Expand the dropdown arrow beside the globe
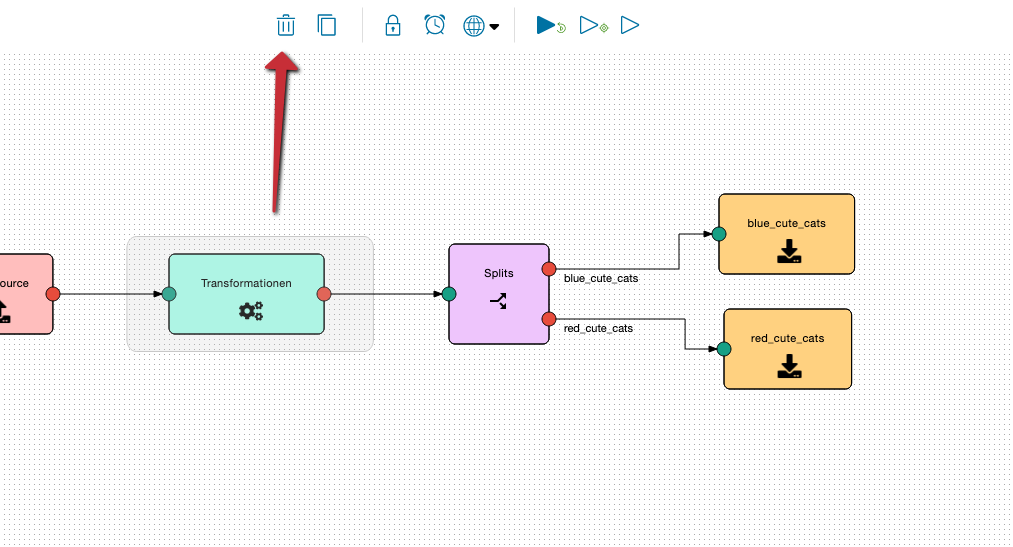The width and height of the screenshot is (1013, 547). [x=494, y=27]
